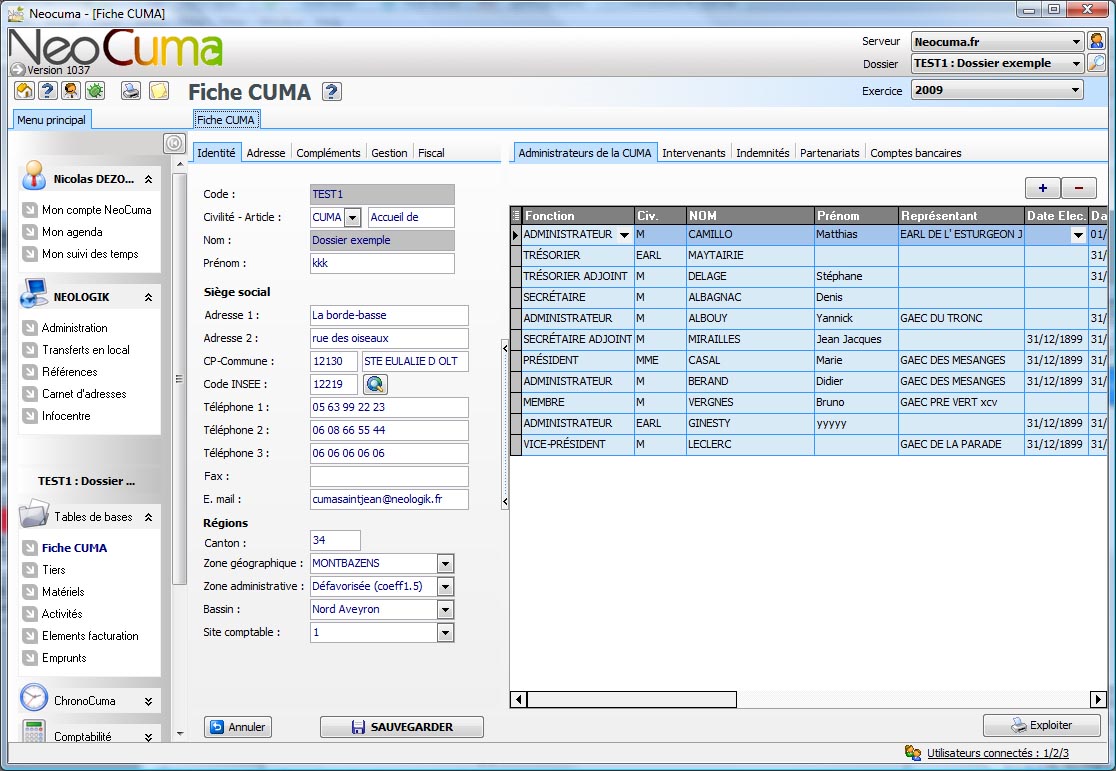The width and height of the screenshot is (1116, 771).
Task: Open the Bassin dropdown
Action: (446, 610)
